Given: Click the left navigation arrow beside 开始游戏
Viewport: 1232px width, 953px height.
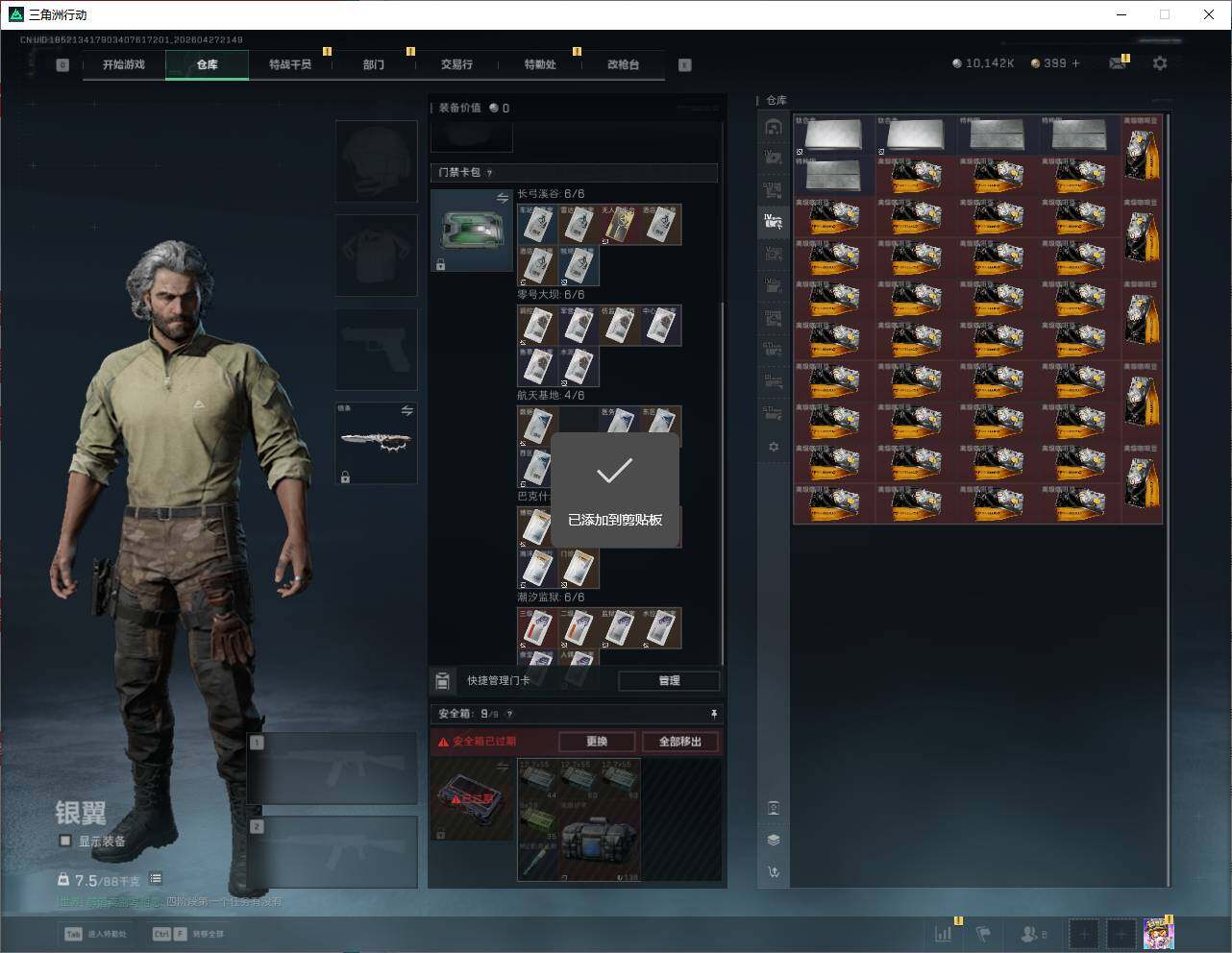Looking at the screenshot, I should click(62, 64).
